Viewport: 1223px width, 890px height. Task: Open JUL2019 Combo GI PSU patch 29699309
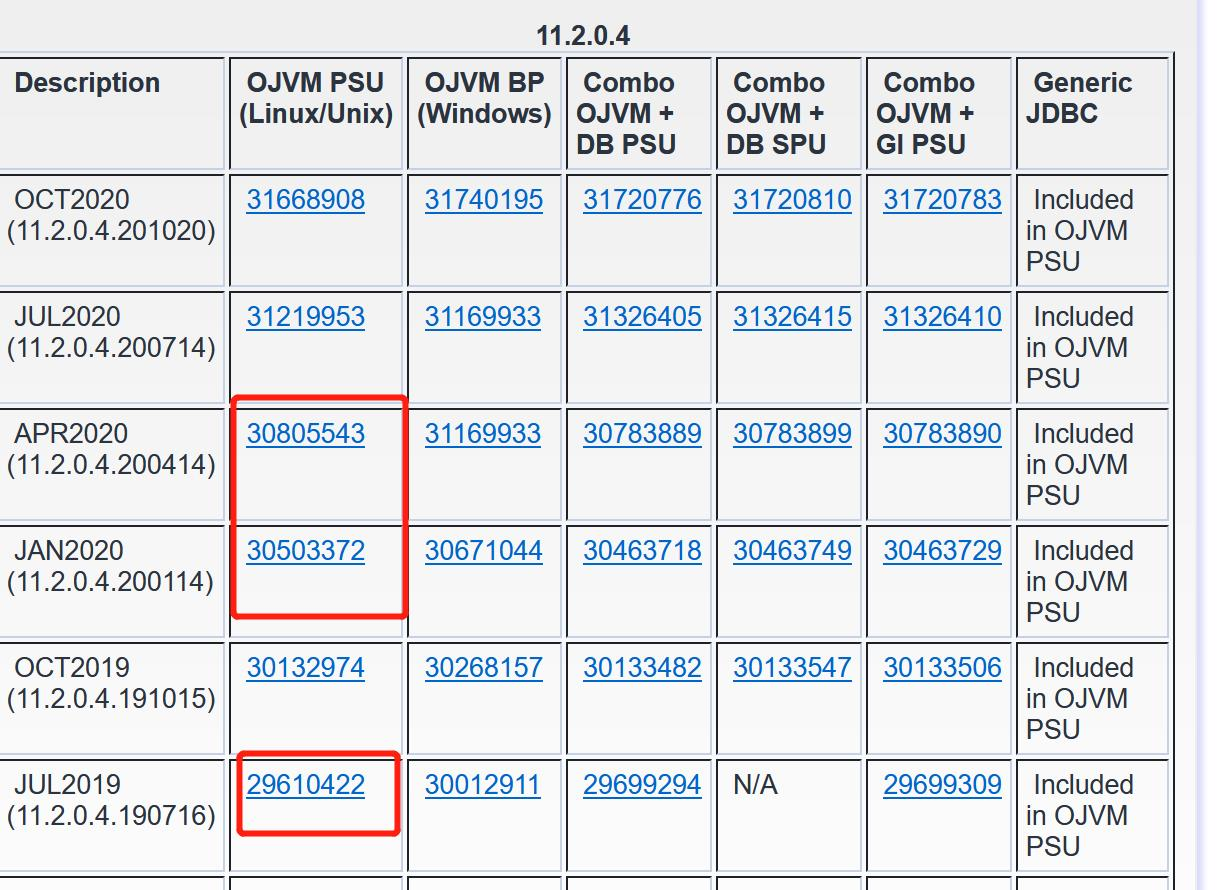941,785
